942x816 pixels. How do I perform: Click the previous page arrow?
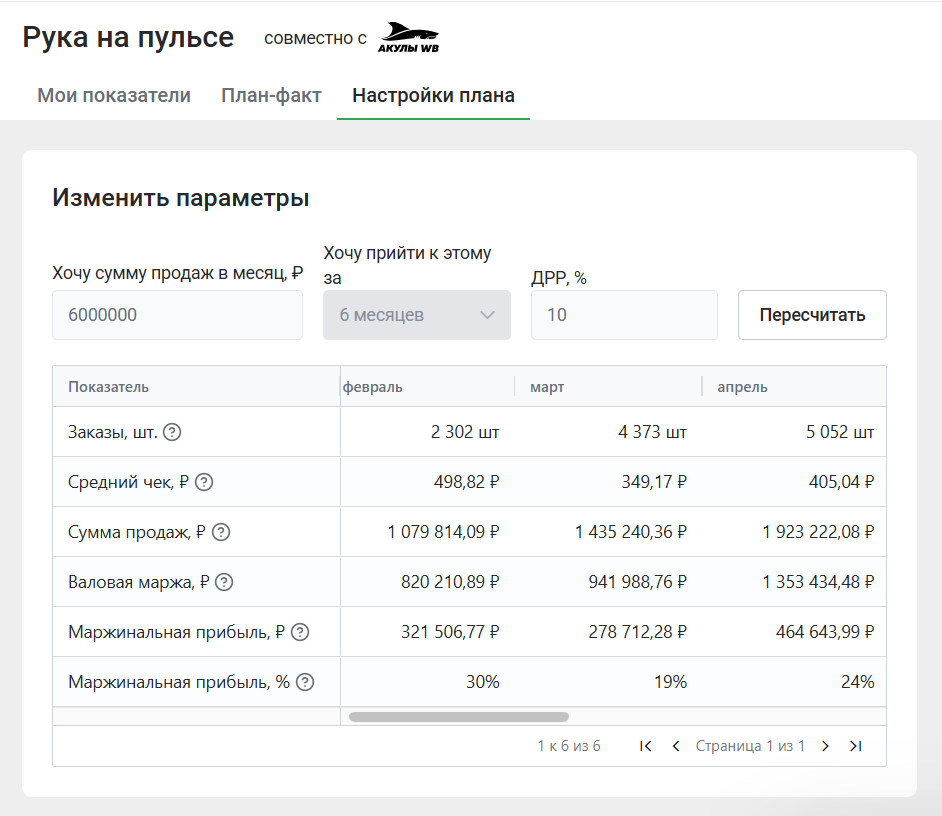675,745
